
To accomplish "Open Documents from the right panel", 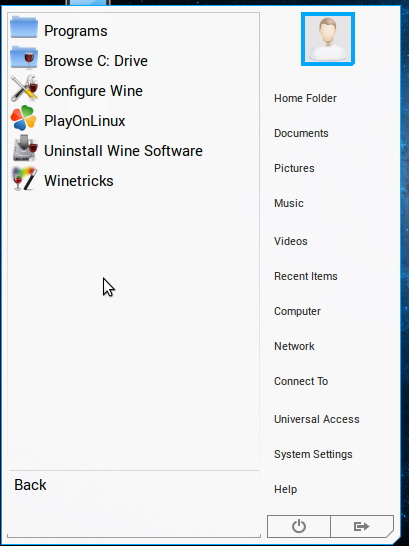I will coord(301,133).
